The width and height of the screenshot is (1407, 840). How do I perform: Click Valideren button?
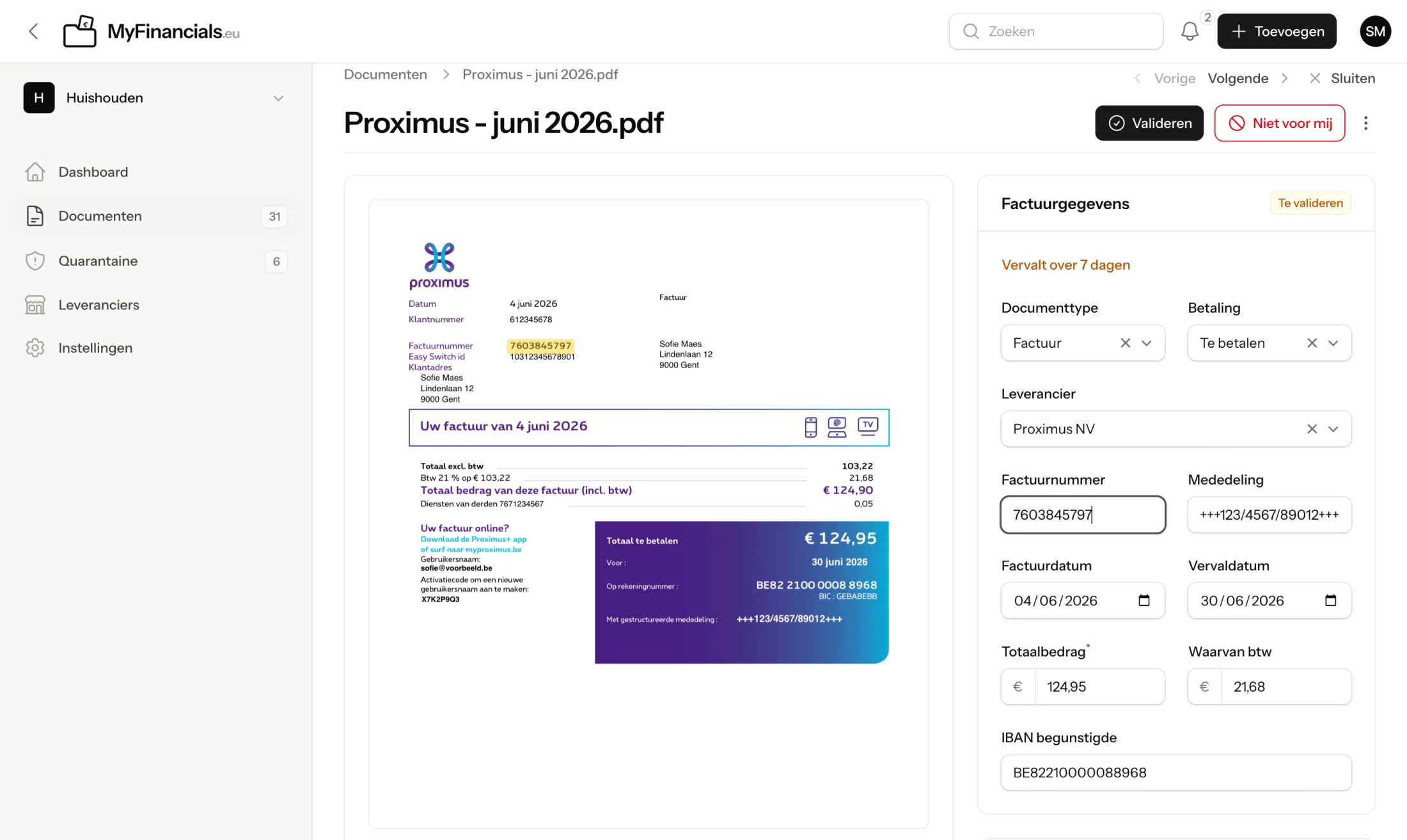point(1149,123)
